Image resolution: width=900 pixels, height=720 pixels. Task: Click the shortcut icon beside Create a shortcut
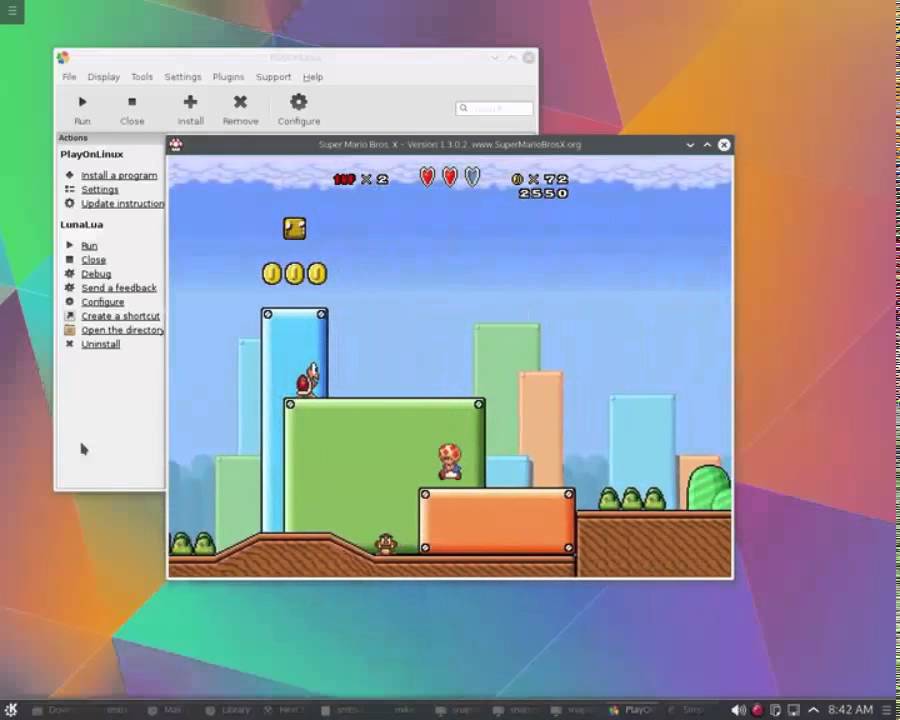pos(69,316)
